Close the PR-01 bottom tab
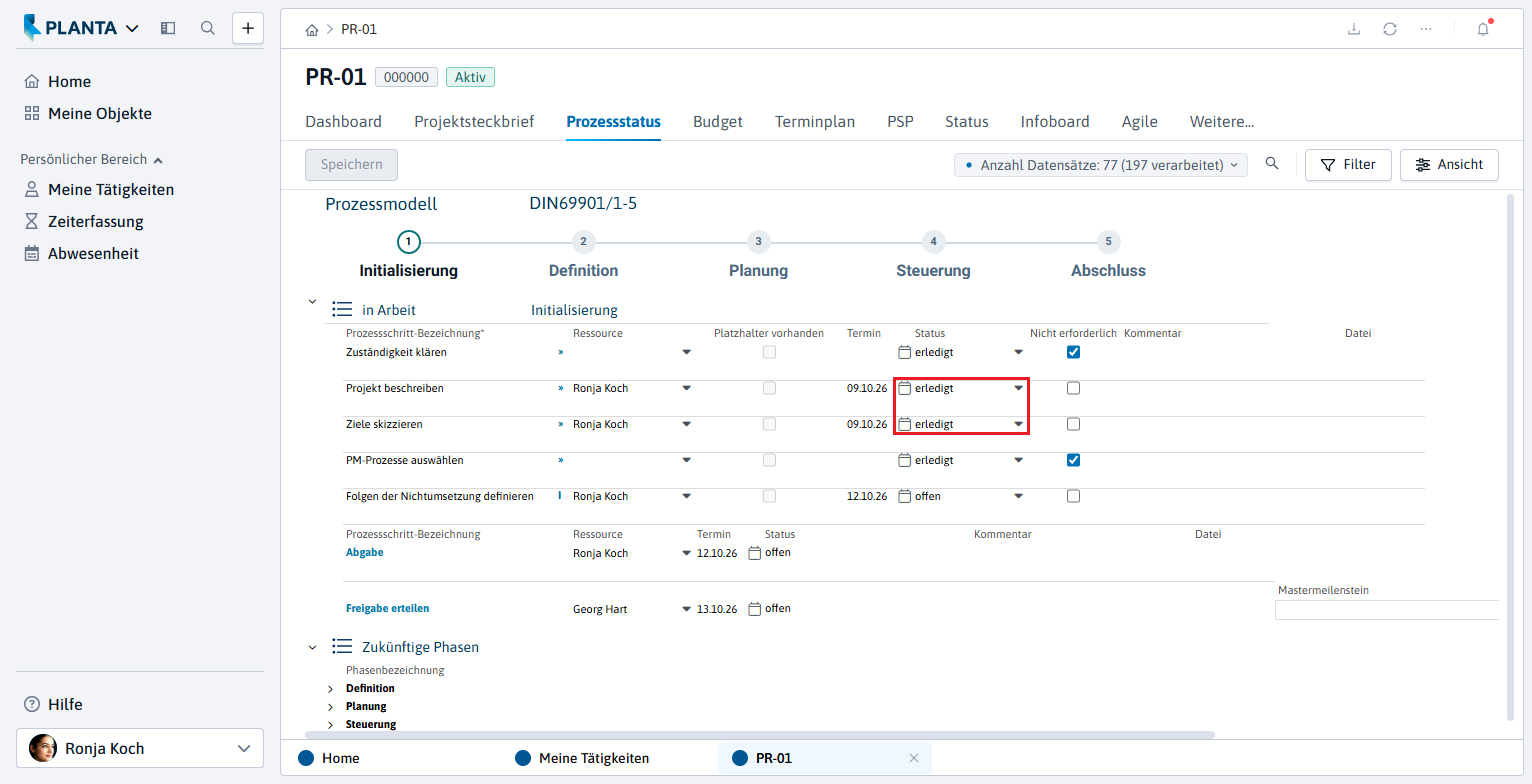This screenshot has width=1532, height=784. [x=913, y=758]
